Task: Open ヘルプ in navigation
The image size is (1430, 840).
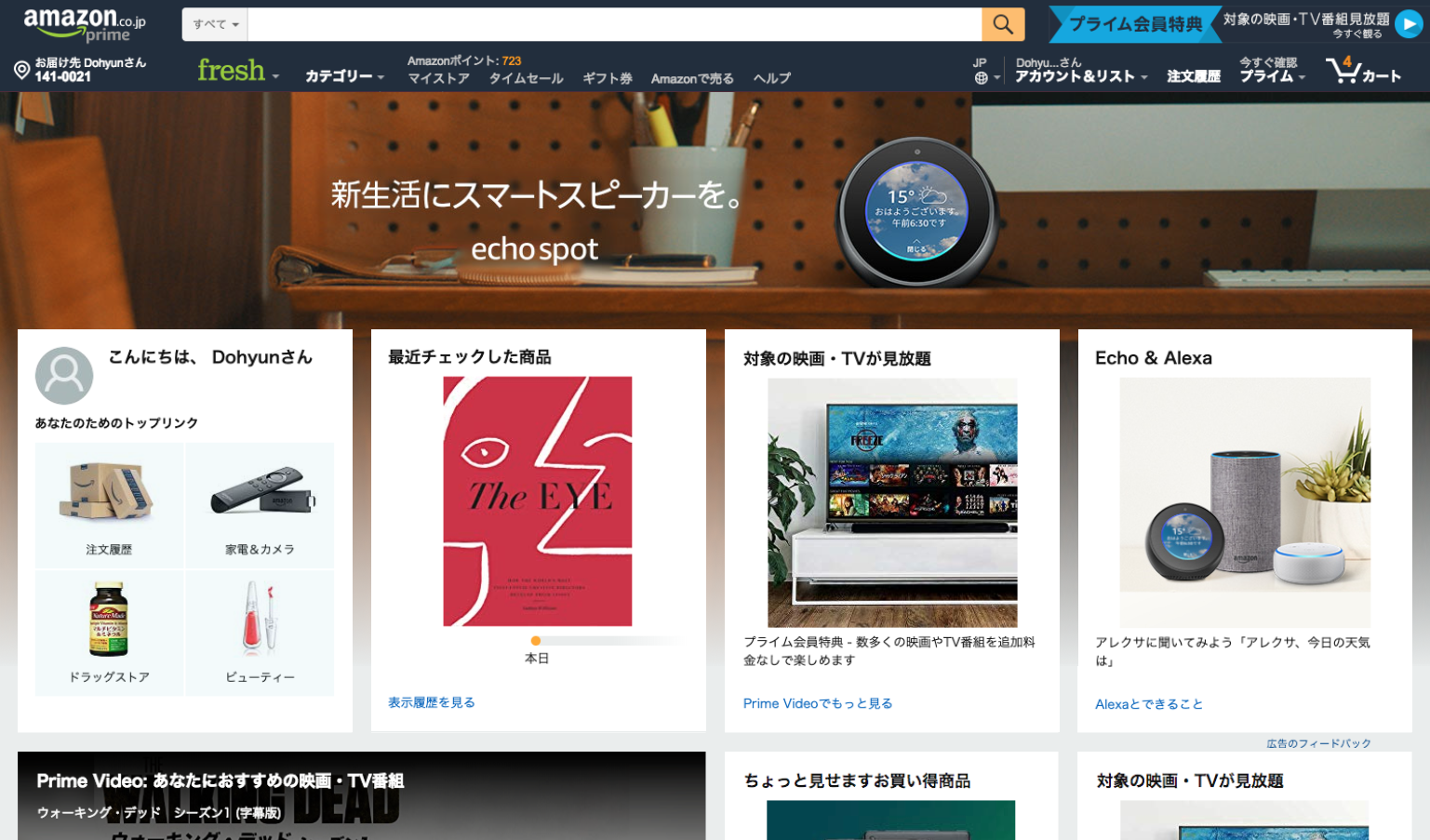Action: (x=772, y=78)
